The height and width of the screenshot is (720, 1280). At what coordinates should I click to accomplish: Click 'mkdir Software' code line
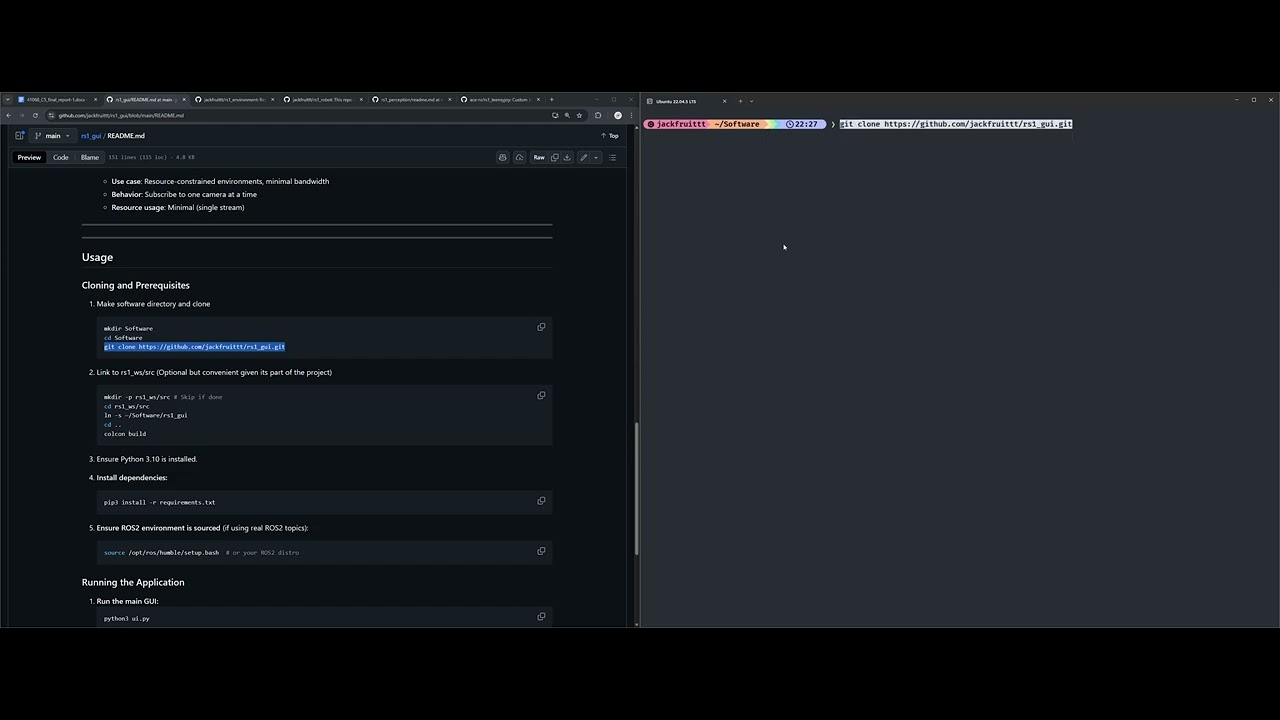[128, 328]
